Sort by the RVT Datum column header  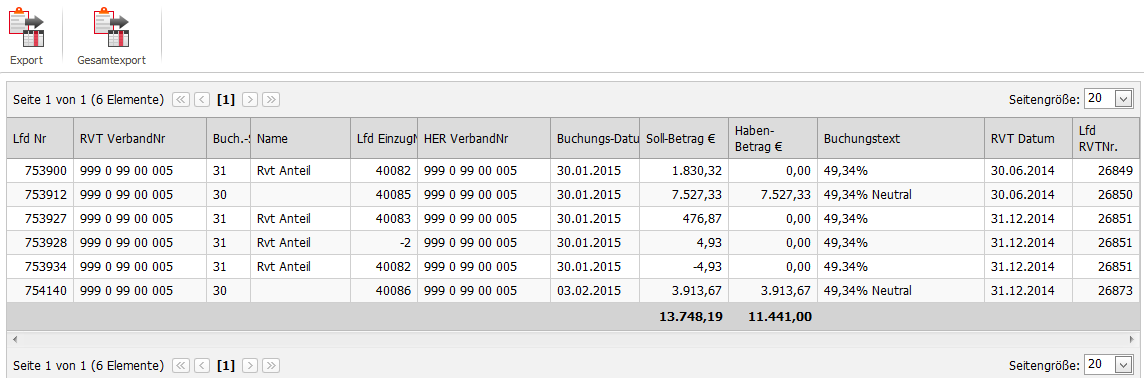point(1028,138)
